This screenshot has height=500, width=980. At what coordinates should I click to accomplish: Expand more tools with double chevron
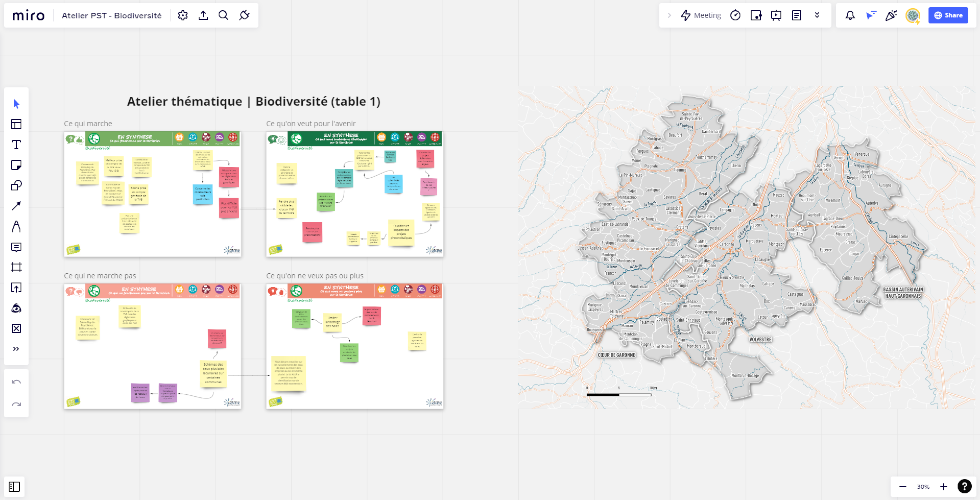16,349
